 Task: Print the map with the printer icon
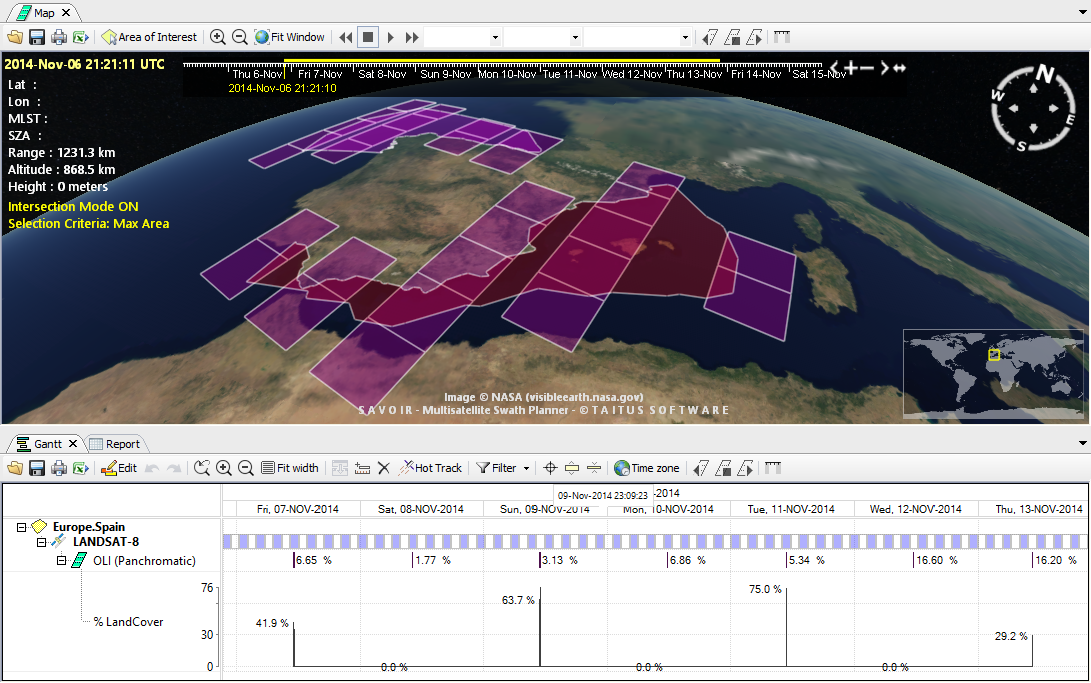(59, 37)
